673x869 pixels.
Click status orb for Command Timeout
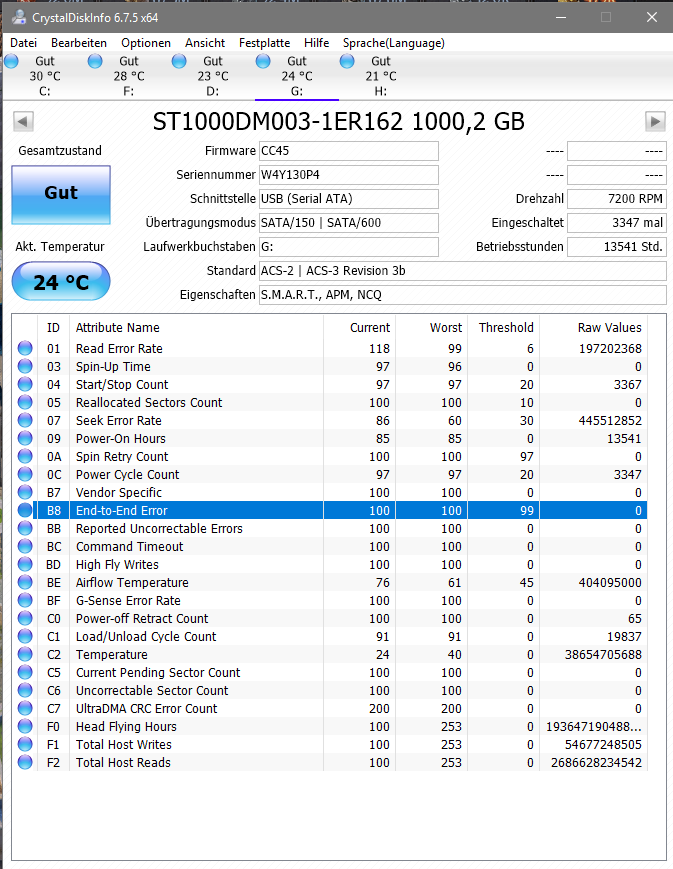[x=25, y=546]
